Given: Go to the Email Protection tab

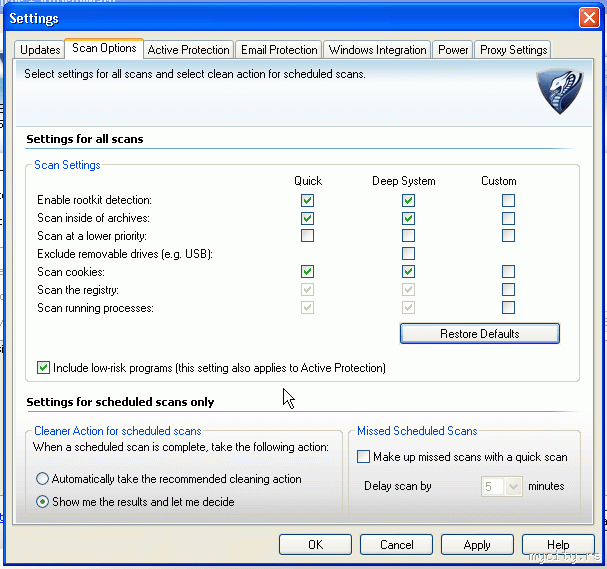Looking at the screenshot, I should (x=279, y=49).
